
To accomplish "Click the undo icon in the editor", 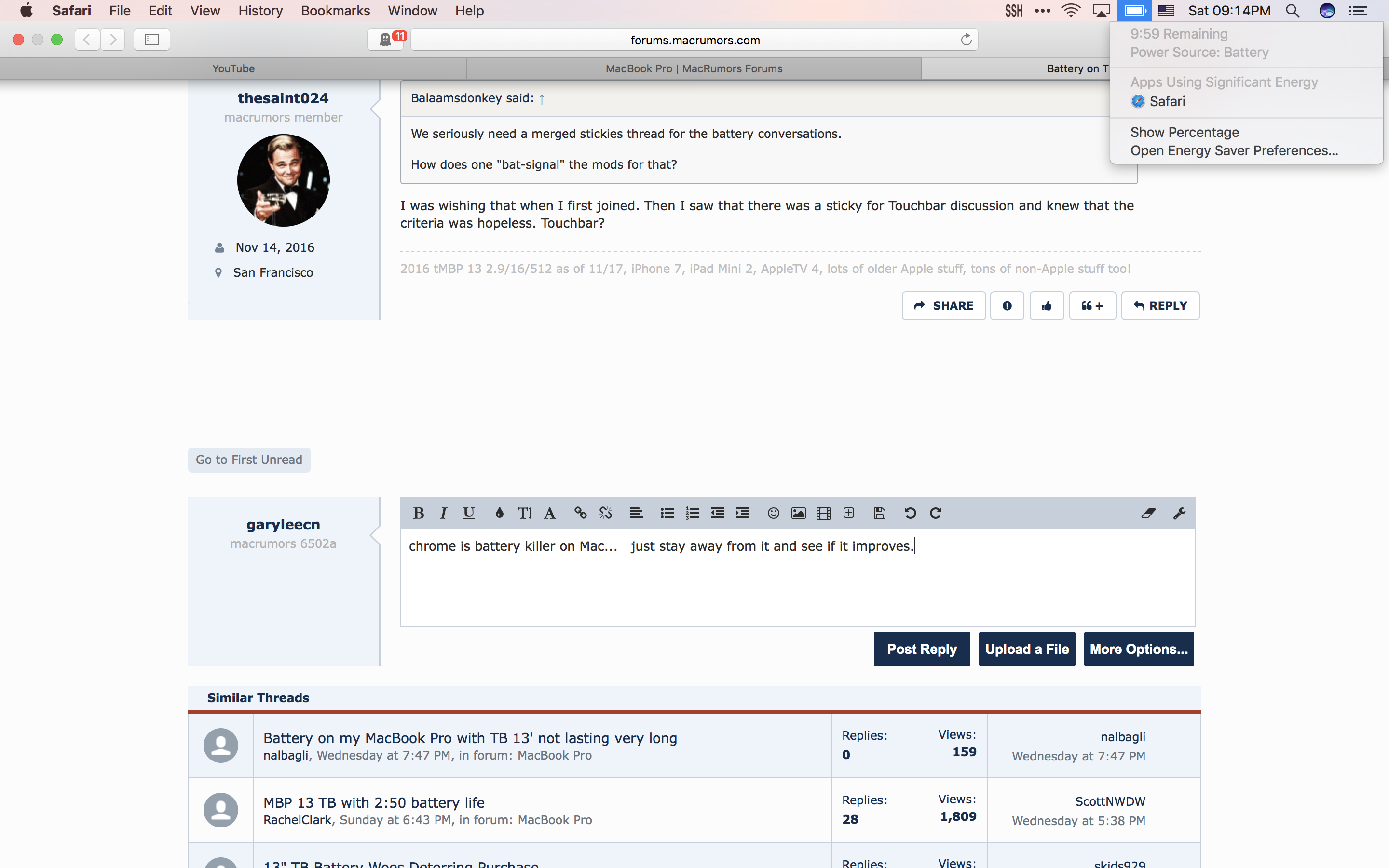I will tap(910, 513).
